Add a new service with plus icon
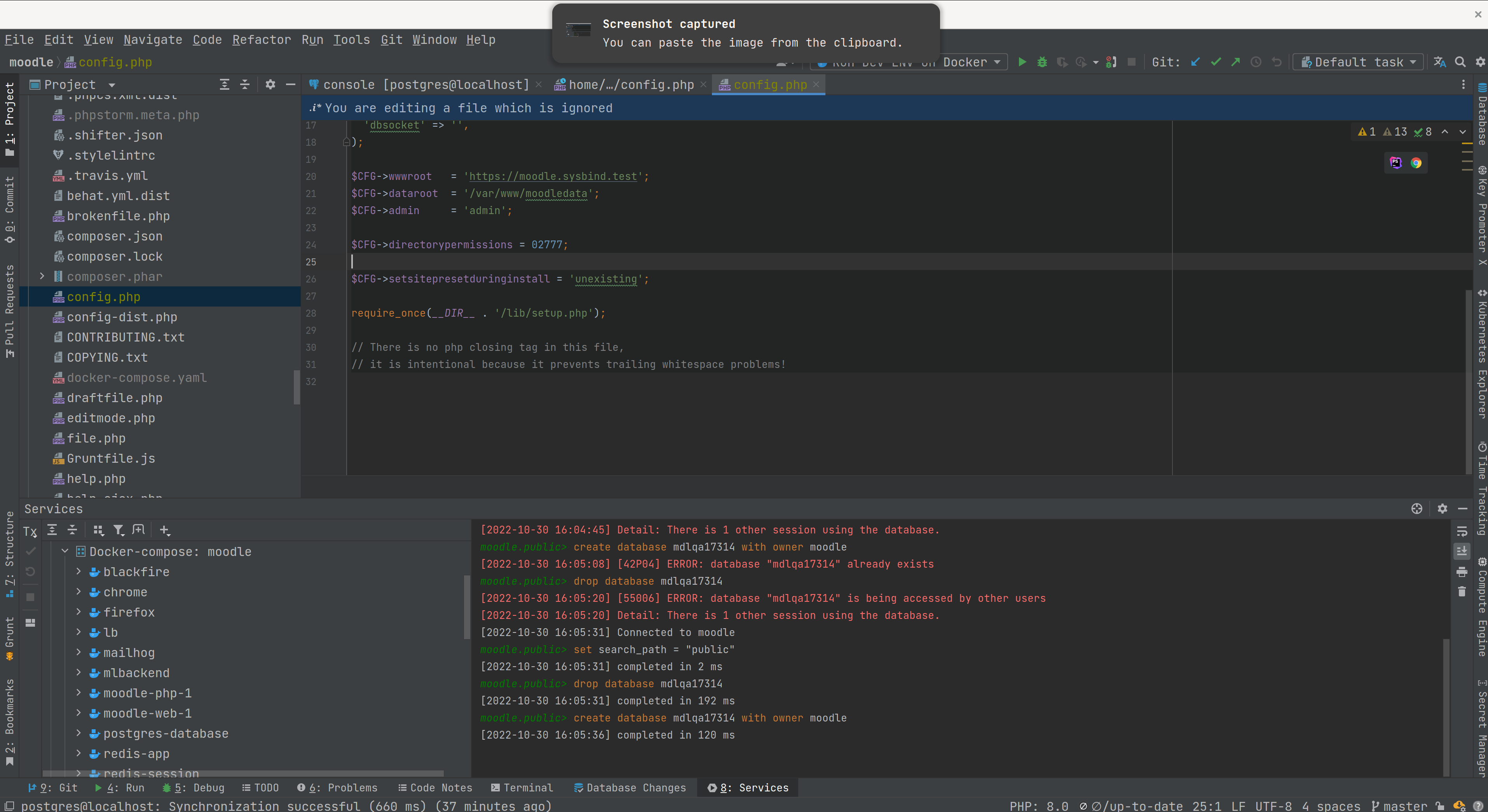The image size is (1488, 812). tap(165, 530)
